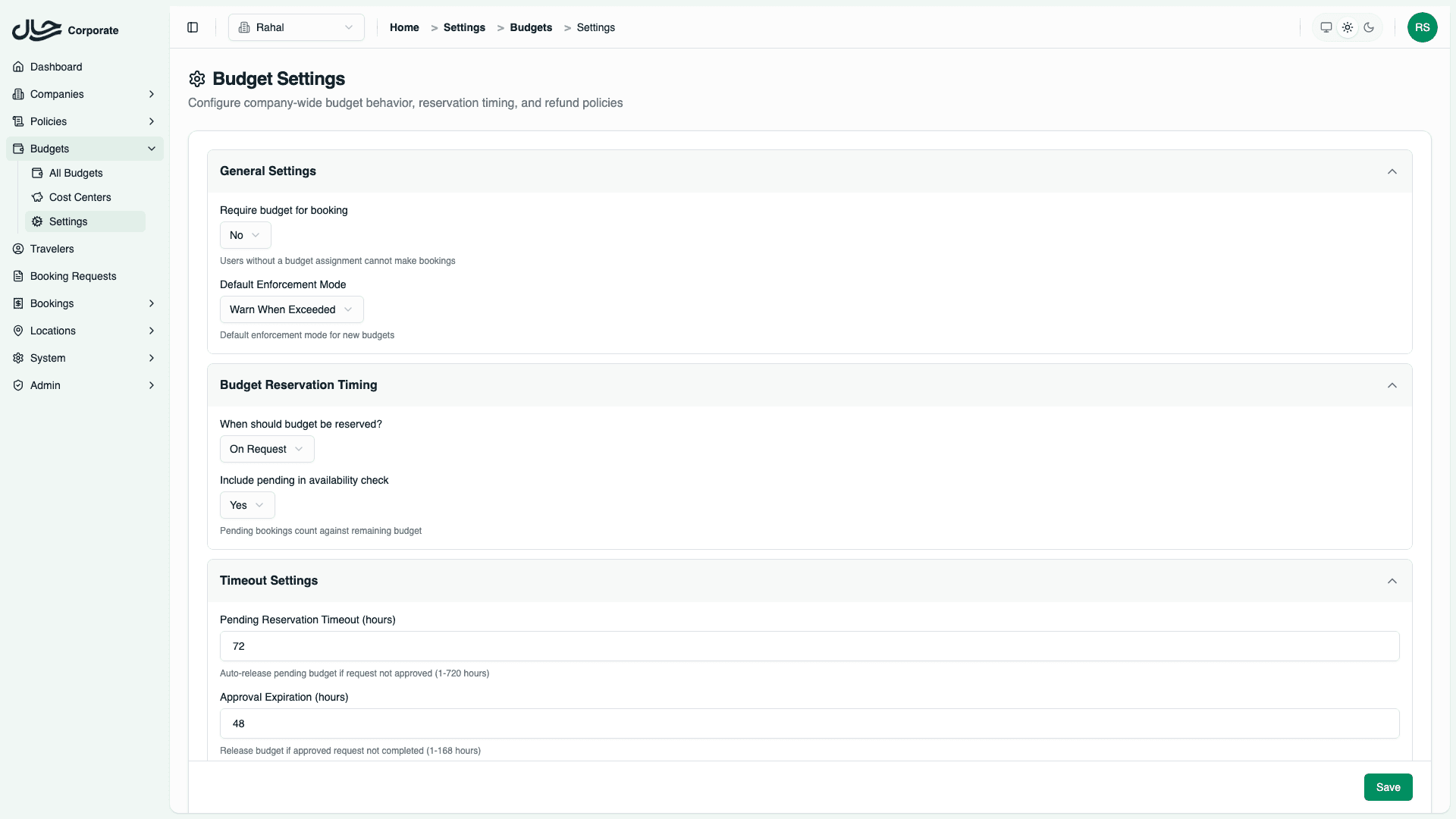Open the Dashboard from the sidebar
This screenshot has height=819, width=1456.
point(18,67)
